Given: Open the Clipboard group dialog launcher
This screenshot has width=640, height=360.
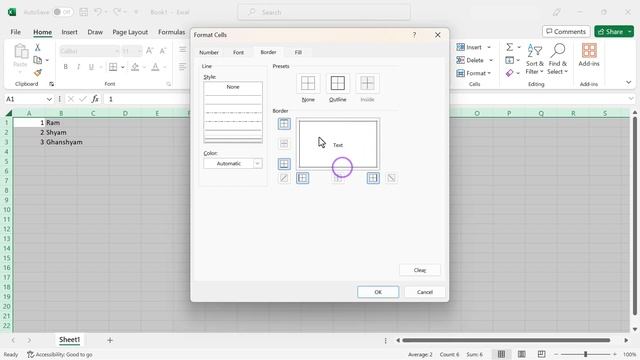Looking at the screenshot, I should click(51, 84).
